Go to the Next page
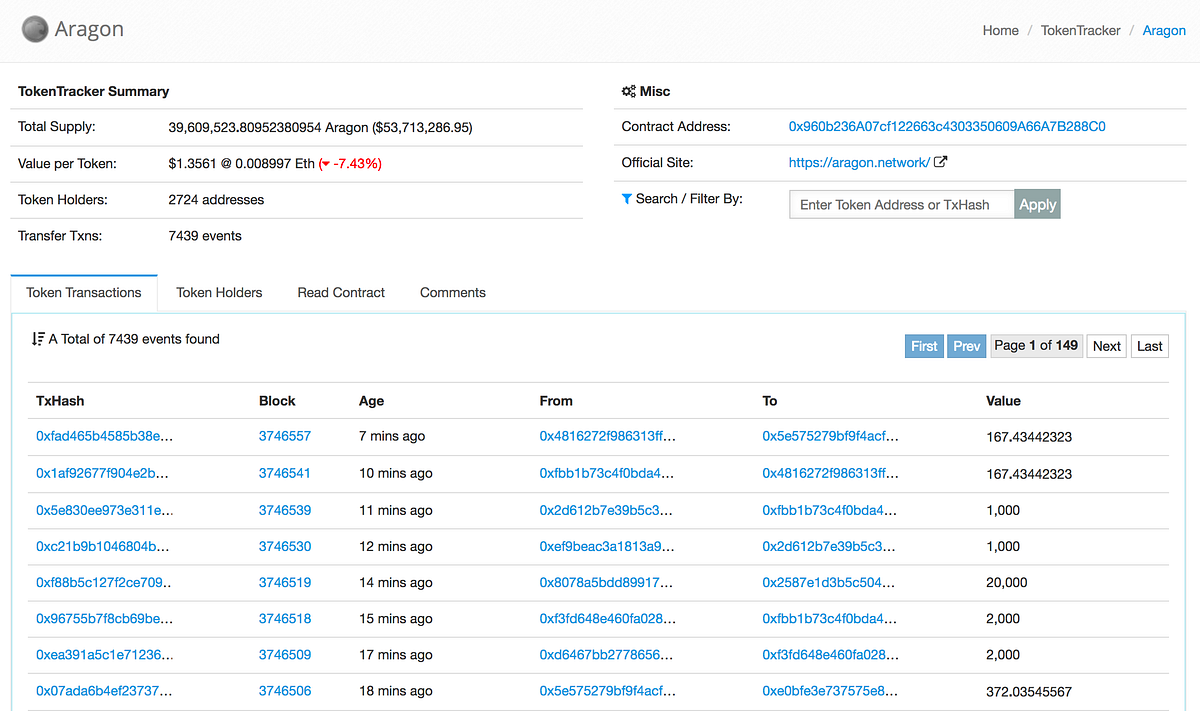This screenshot has height=711, width=1200. [x=1107, y=346]
